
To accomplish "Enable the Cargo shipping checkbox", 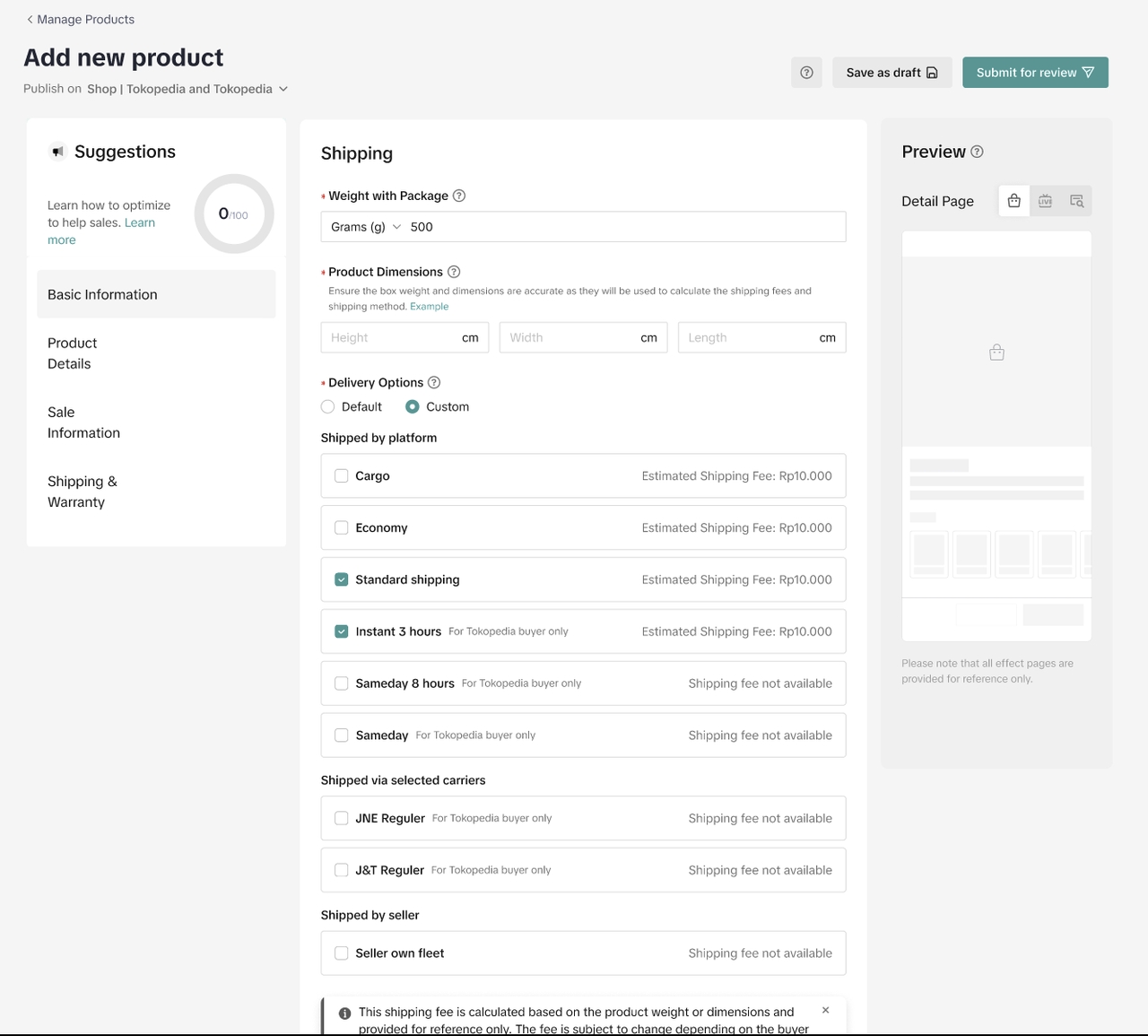I will click(342, 475).
